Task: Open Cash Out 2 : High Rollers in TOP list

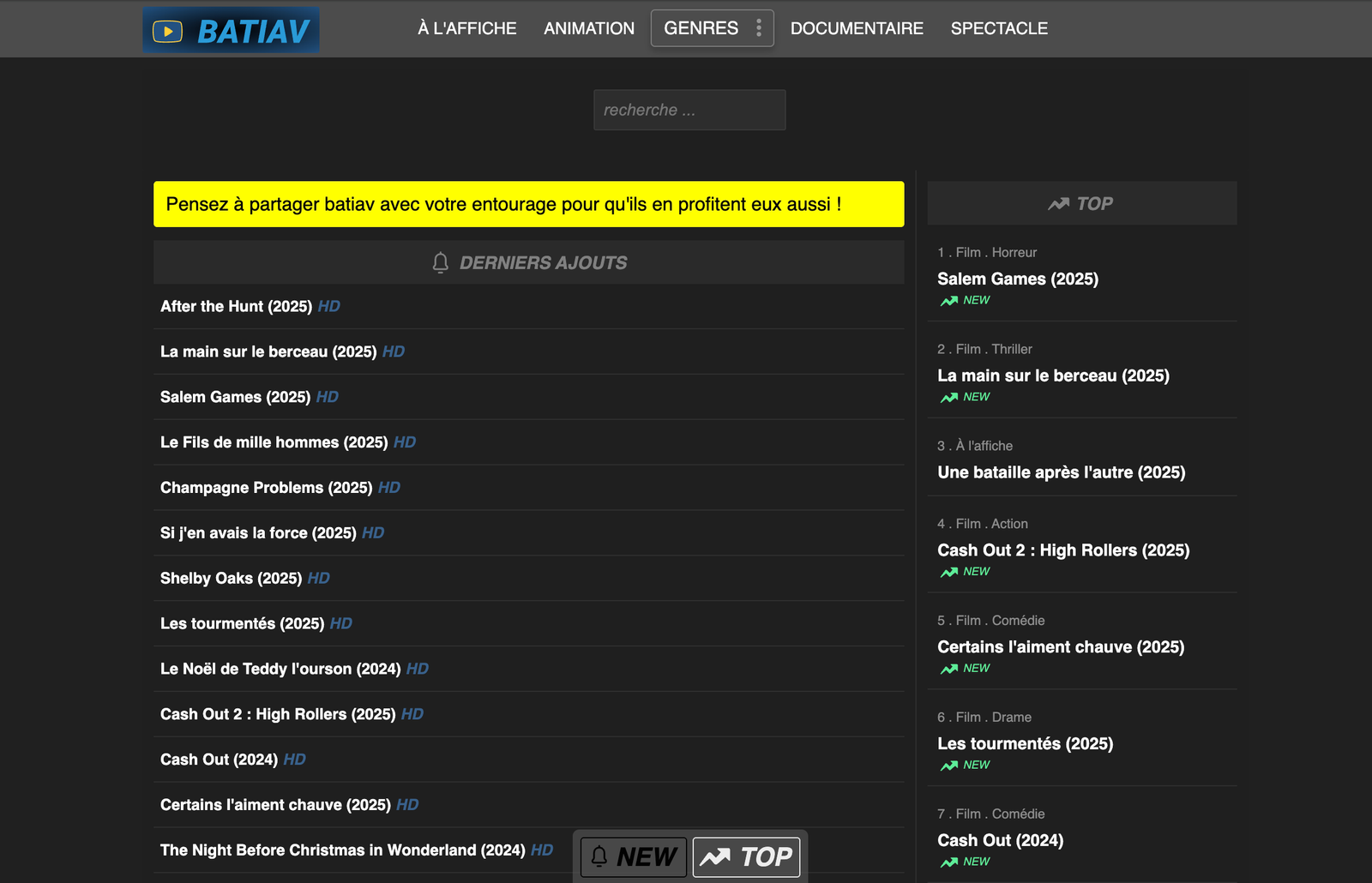Action: tap(1062, 550)
